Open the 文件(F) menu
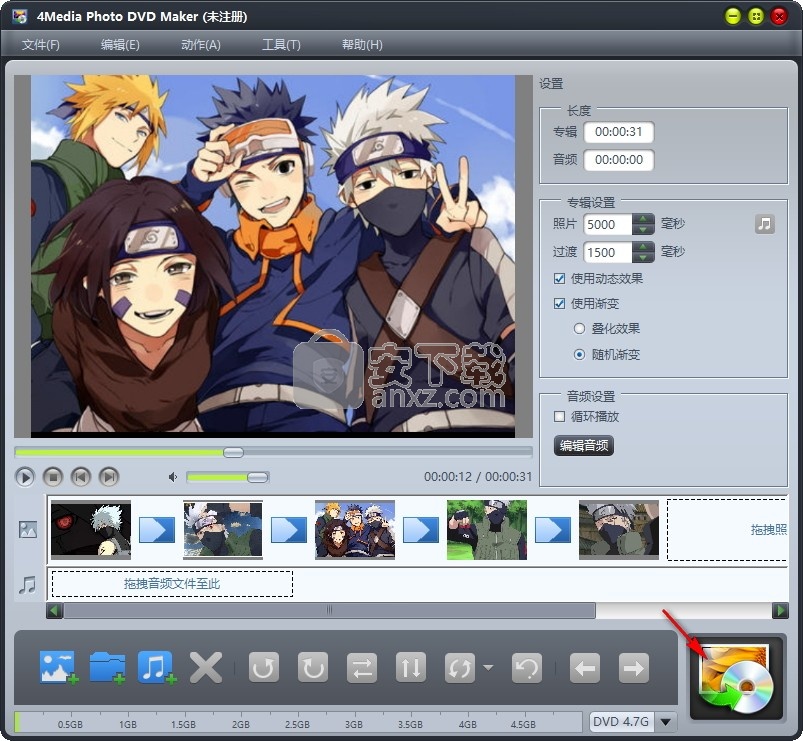 (x=40, y=45)
